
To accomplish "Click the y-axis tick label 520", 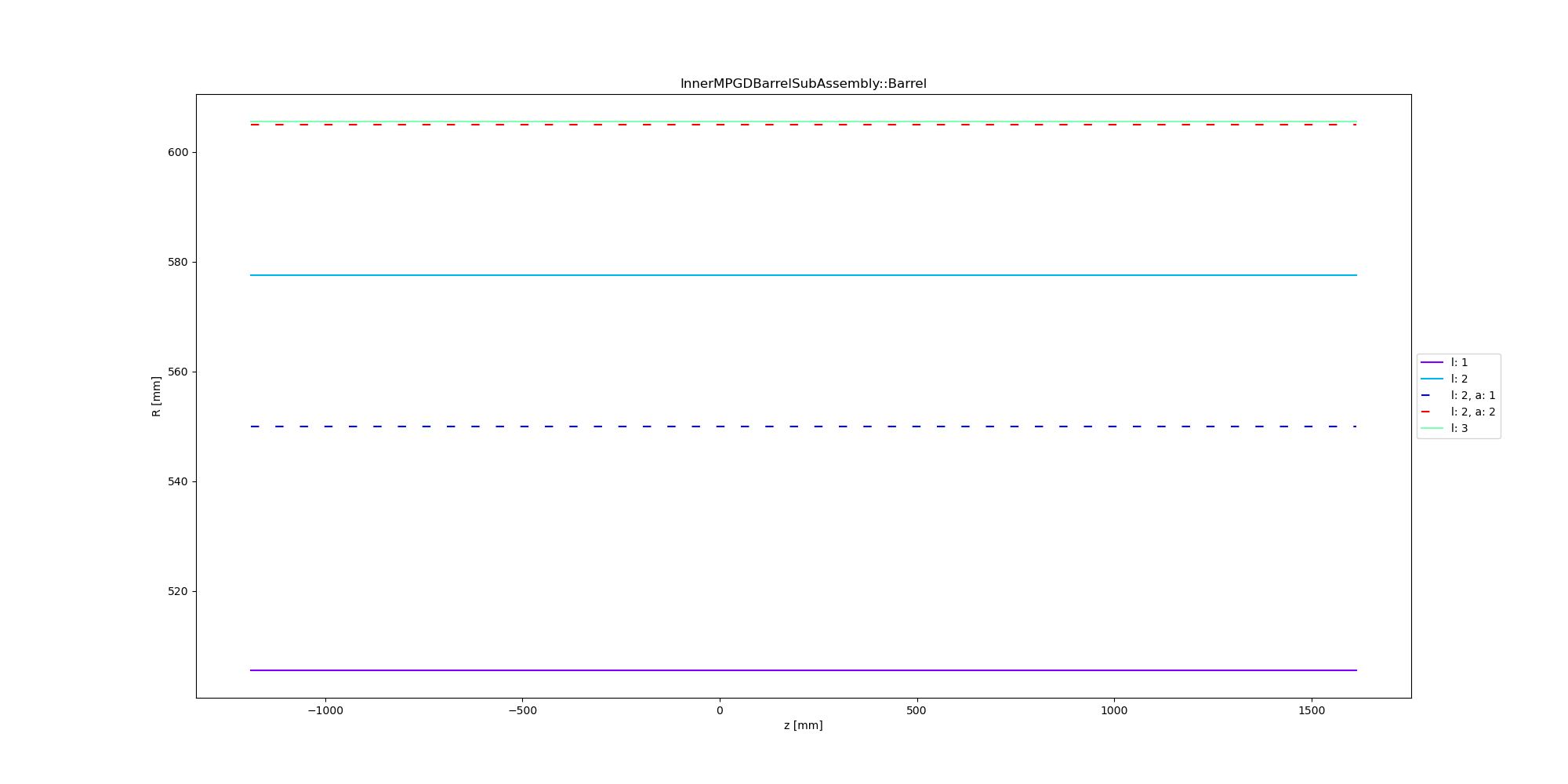I will click(x=178, y=591).
